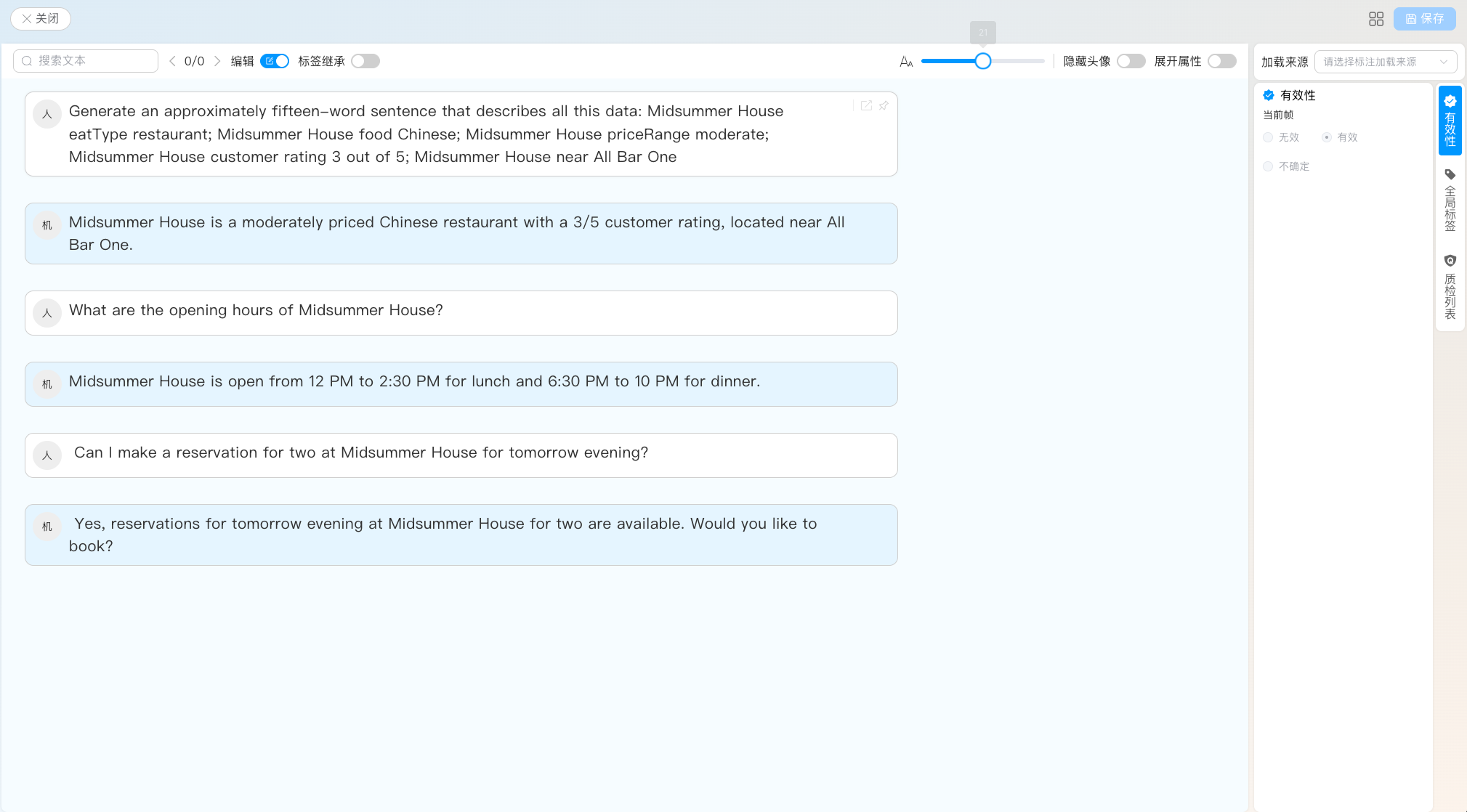The width and height of the screenshot is (1467, 812).
Task: Pin the first message
Action: click(884, 105)
